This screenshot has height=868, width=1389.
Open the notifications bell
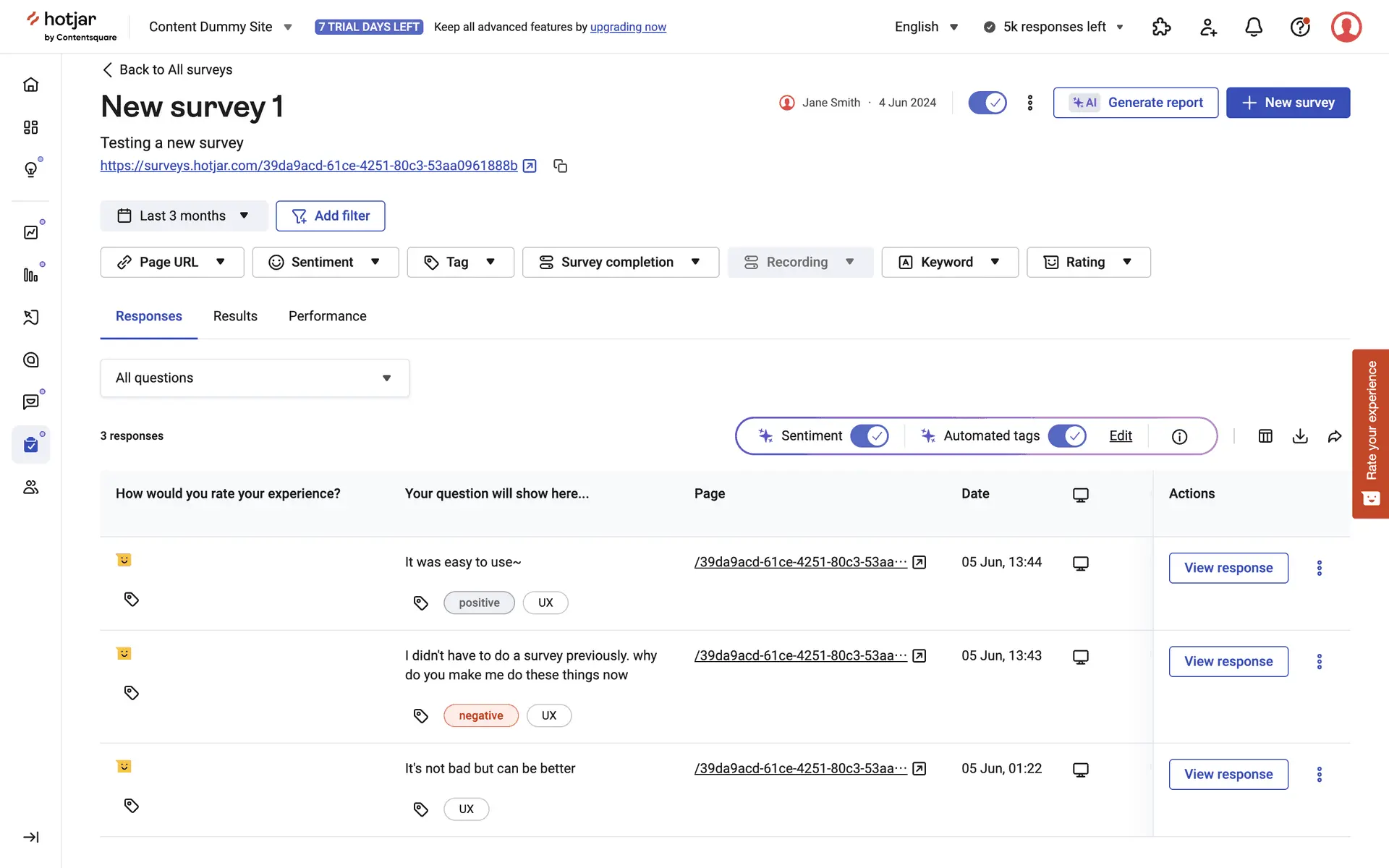pyautogui.click(x=1254, y=27)
